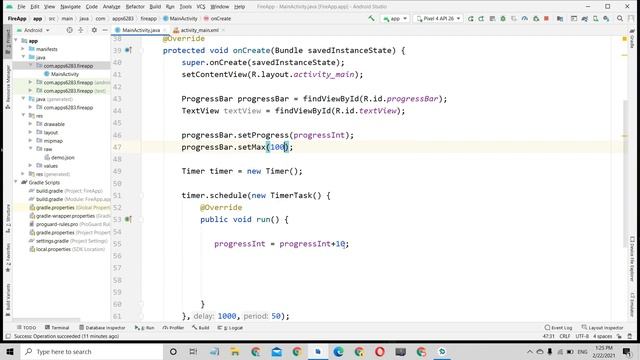The height and width of the screenshot is (360, 640).
Task: Open the Resource Manager side panel
Action: [8, 87]
